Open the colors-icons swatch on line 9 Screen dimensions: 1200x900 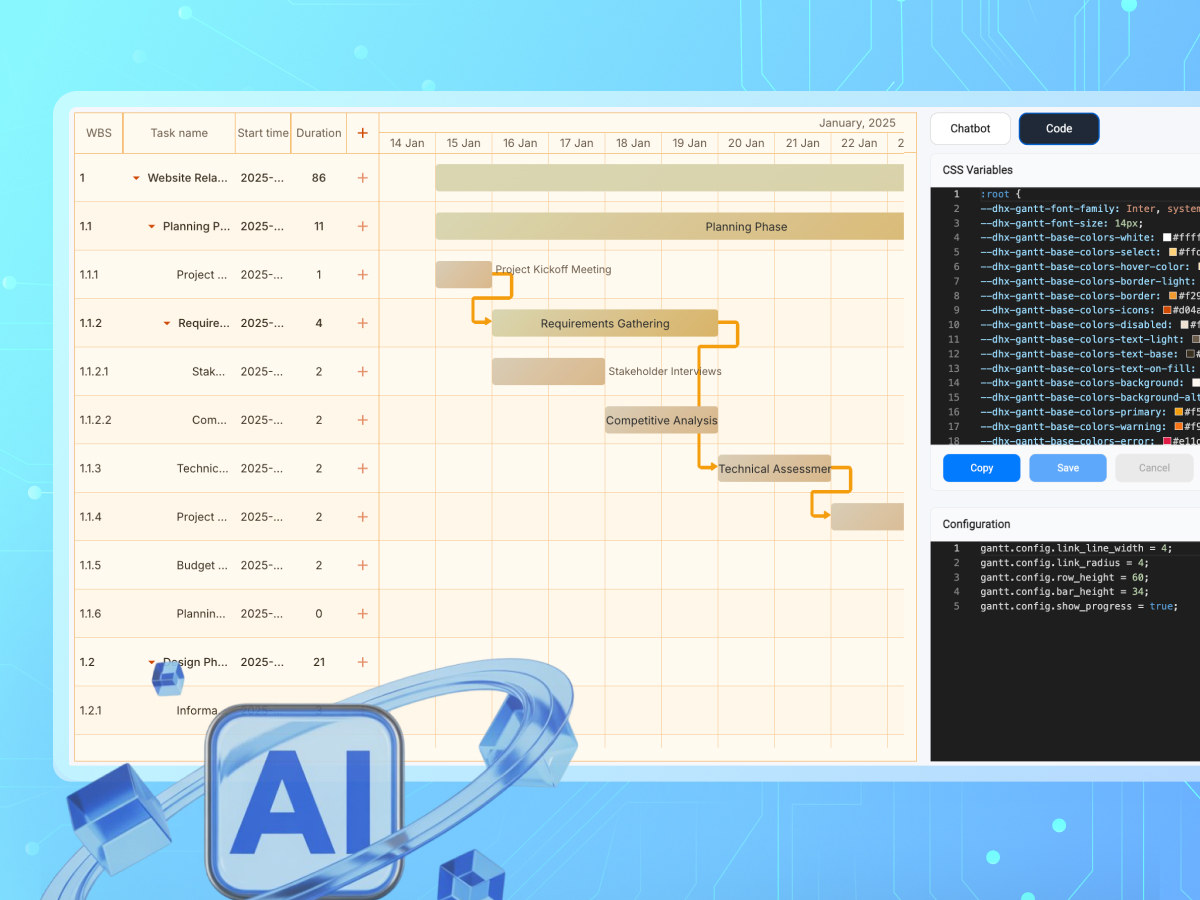[x=1167, y=310]
